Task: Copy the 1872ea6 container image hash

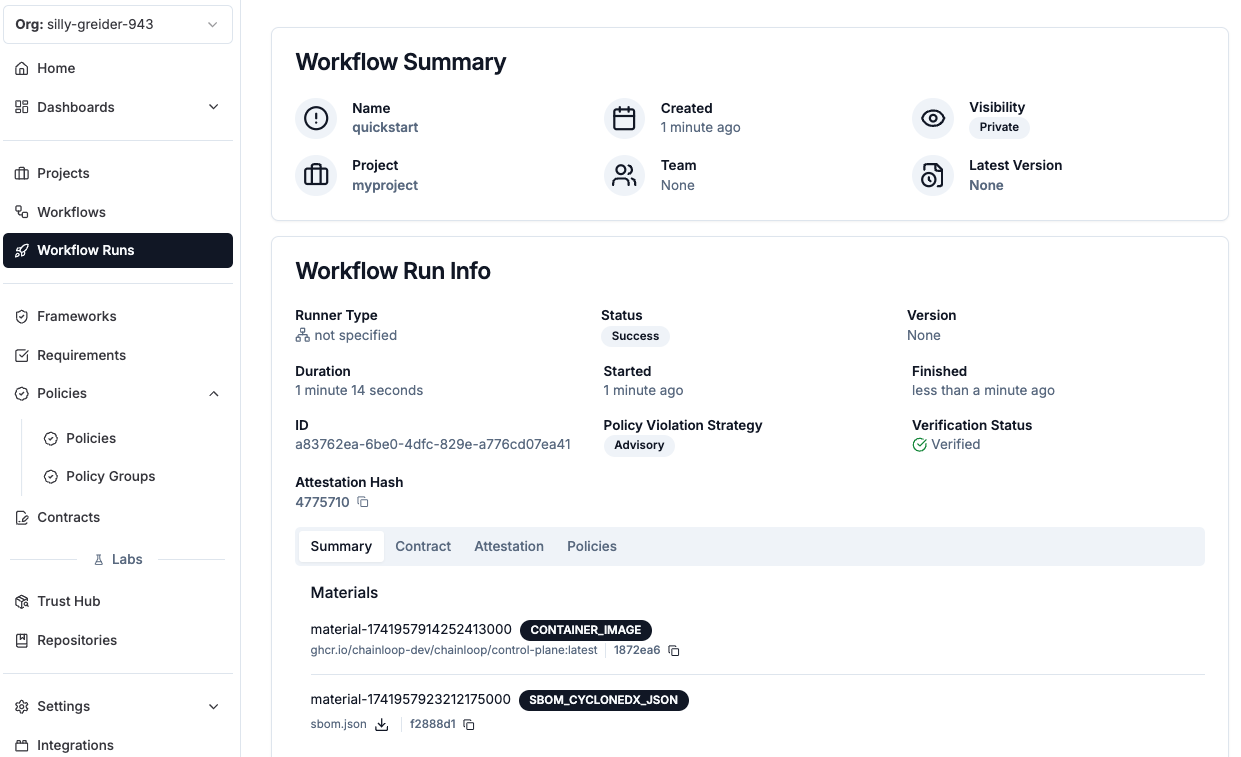Action: click(674, 650)
